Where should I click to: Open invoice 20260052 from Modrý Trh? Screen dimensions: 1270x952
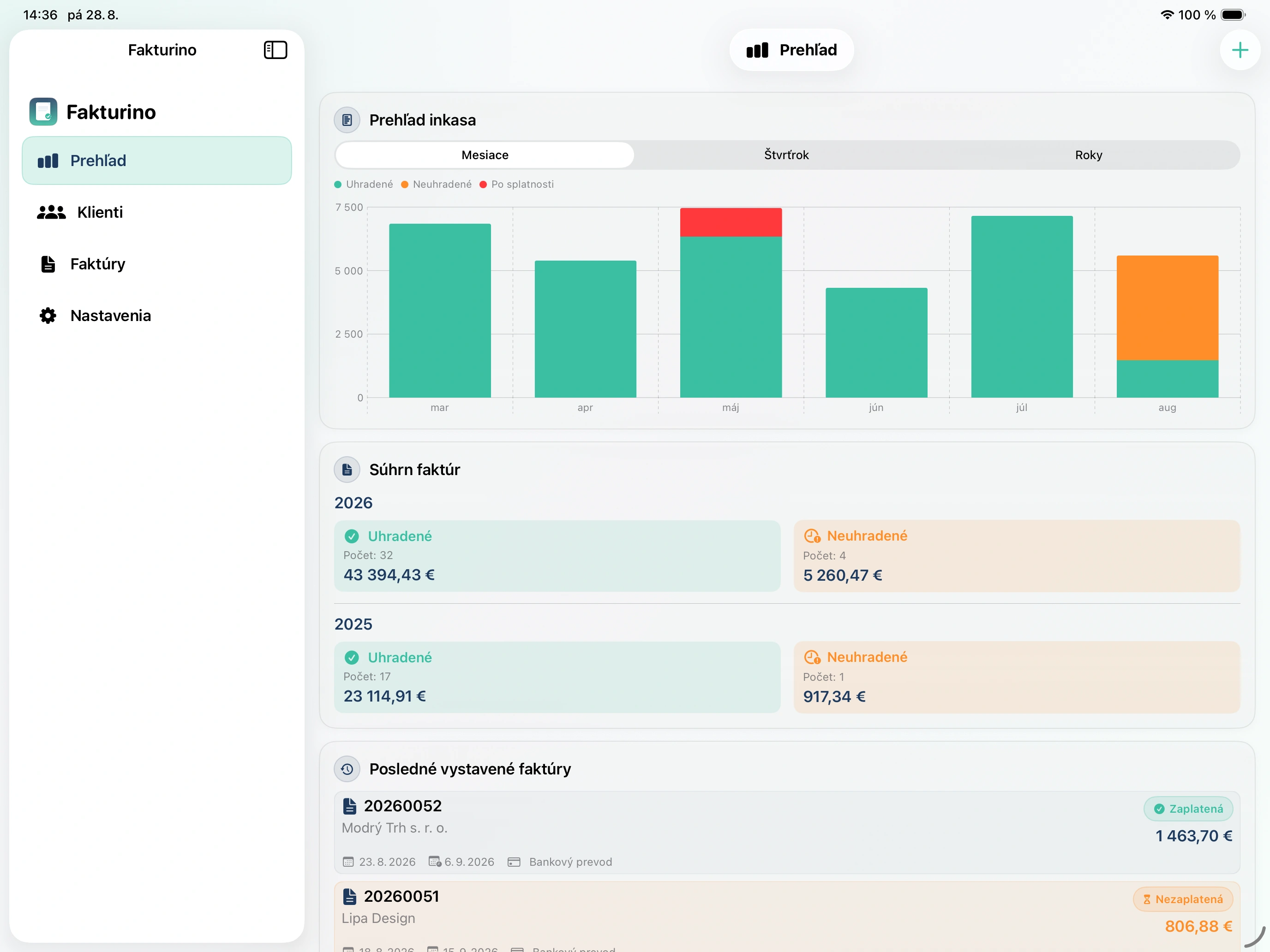point(786,832)
